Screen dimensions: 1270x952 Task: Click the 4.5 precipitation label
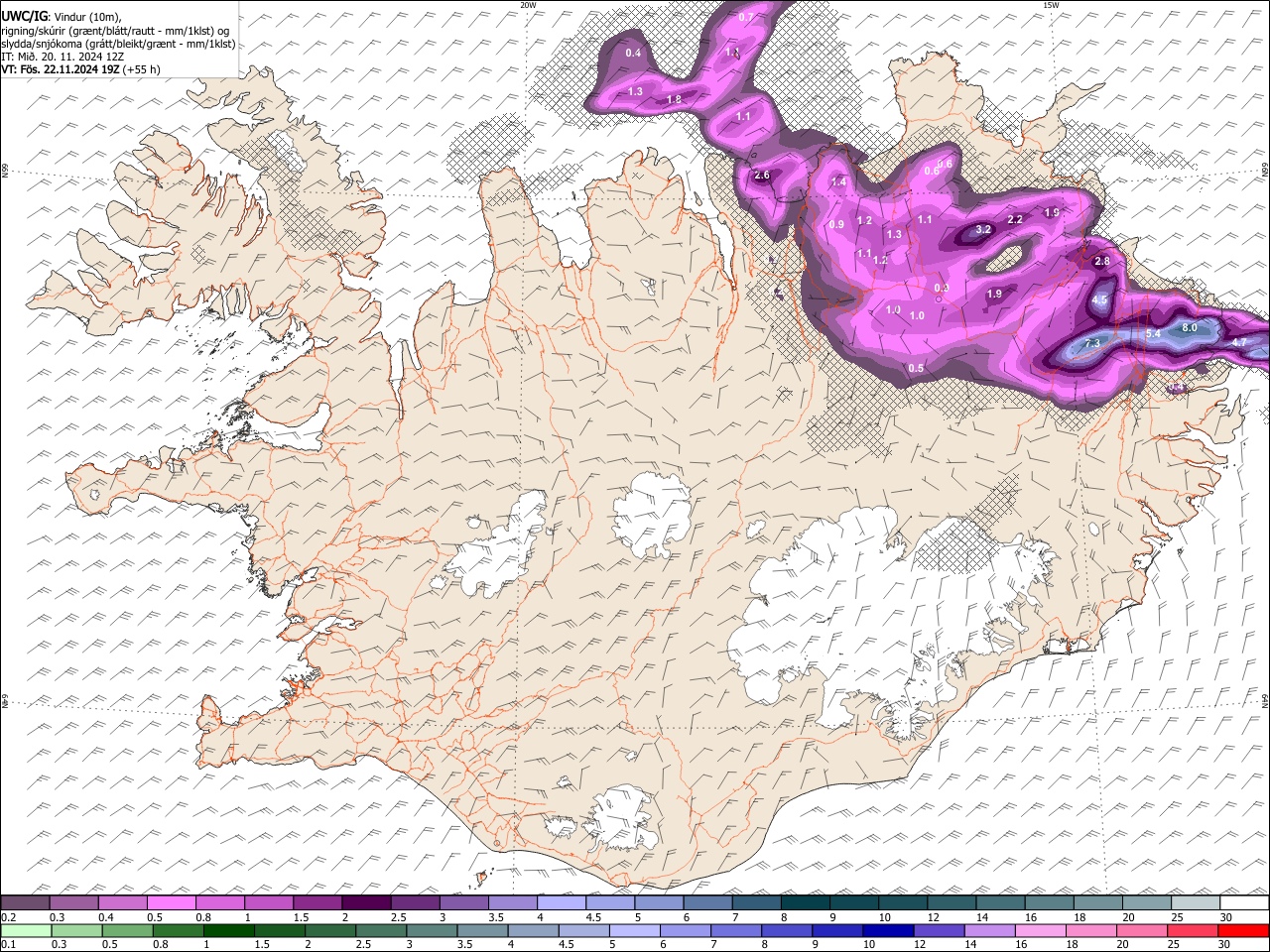click(x=1099, y=299)
